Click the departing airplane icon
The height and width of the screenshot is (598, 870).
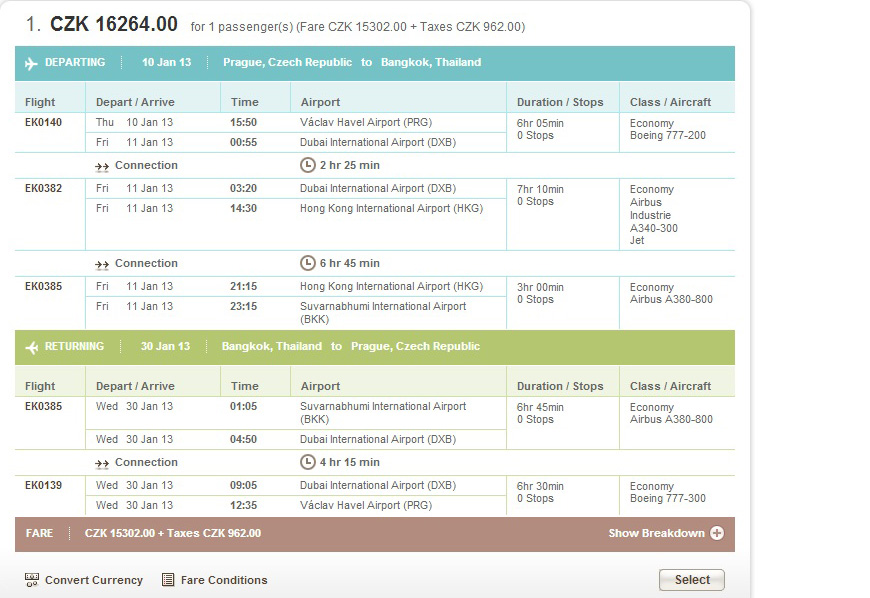coord(31,63)
